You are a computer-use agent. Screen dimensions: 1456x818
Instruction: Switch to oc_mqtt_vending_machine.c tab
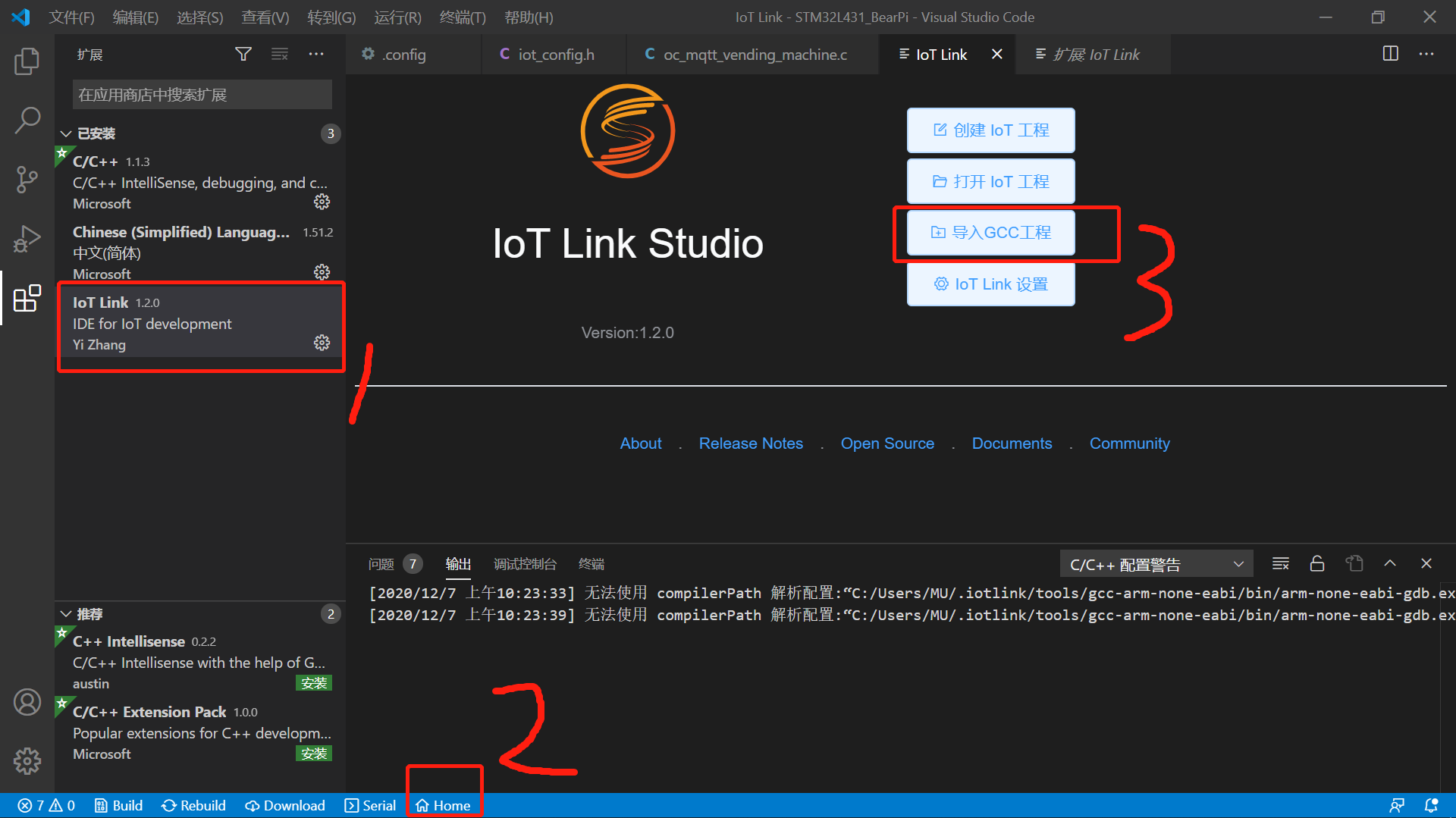coord(753,54)
